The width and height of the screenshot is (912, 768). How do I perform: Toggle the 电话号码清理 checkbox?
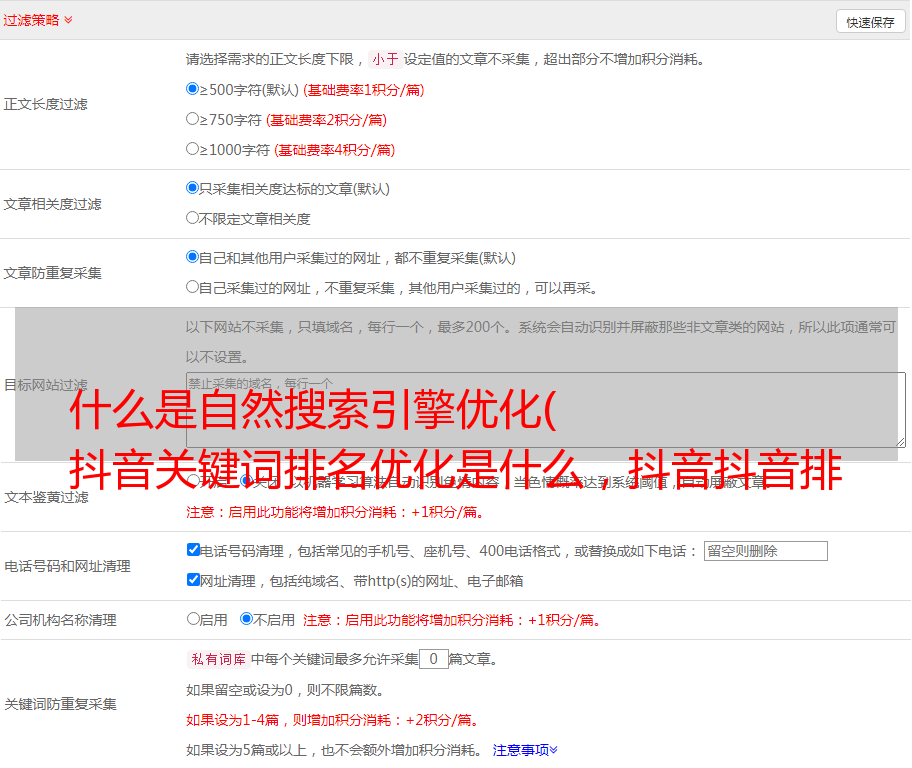click(193, 550)
